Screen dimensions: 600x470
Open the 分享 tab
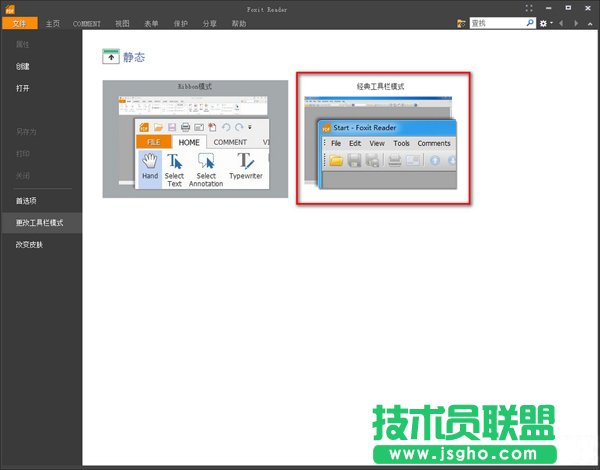click(210, 24)
